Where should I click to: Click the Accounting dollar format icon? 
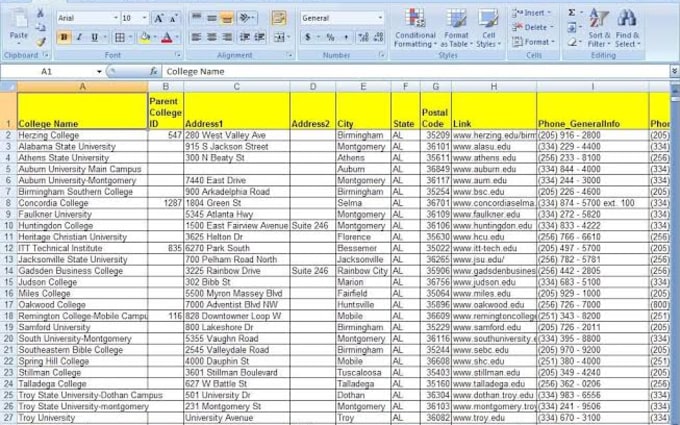[307, 37]
